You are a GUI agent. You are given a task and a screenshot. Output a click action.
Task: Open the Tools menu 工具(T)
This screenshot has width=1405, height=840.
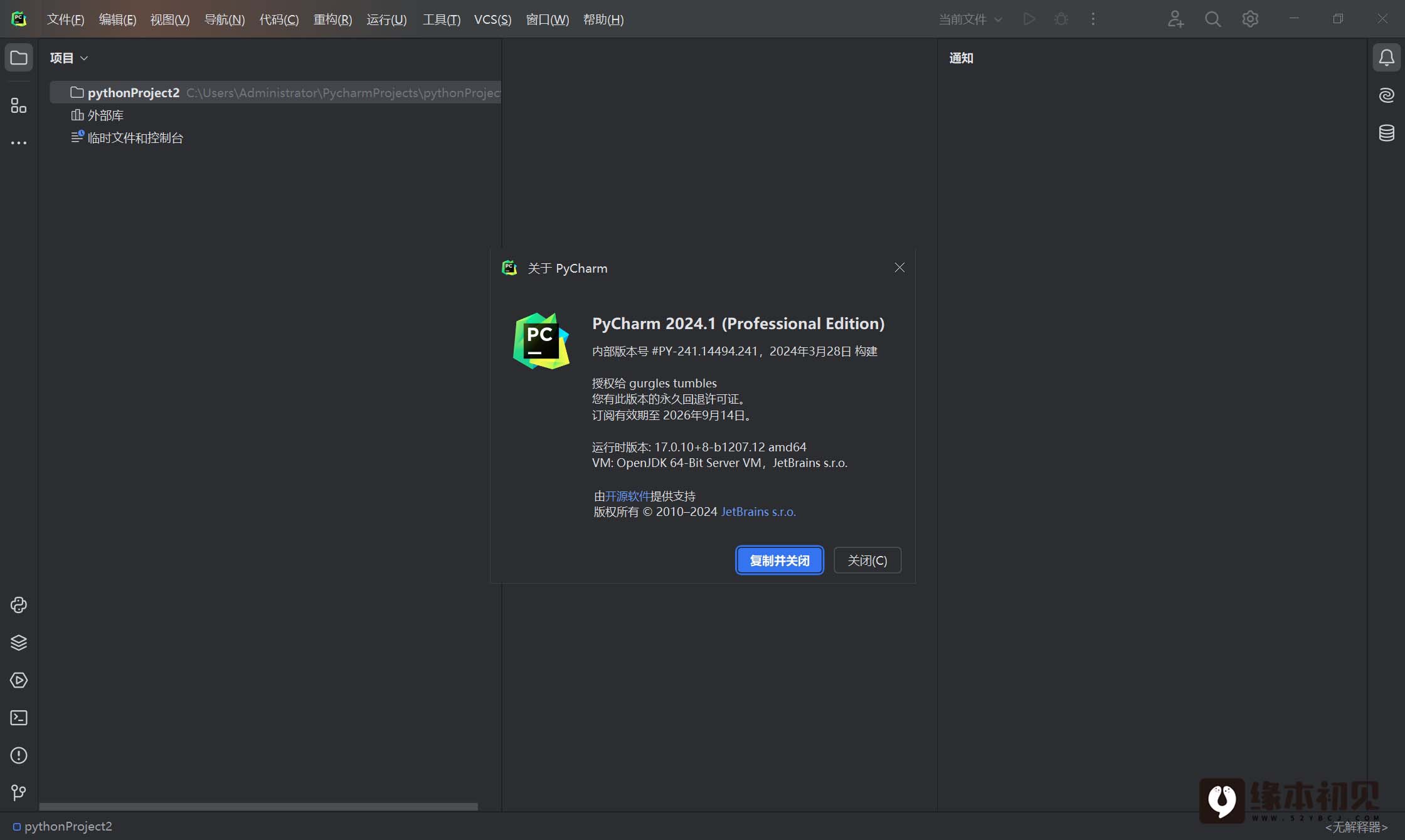click(x=441, y=19)
